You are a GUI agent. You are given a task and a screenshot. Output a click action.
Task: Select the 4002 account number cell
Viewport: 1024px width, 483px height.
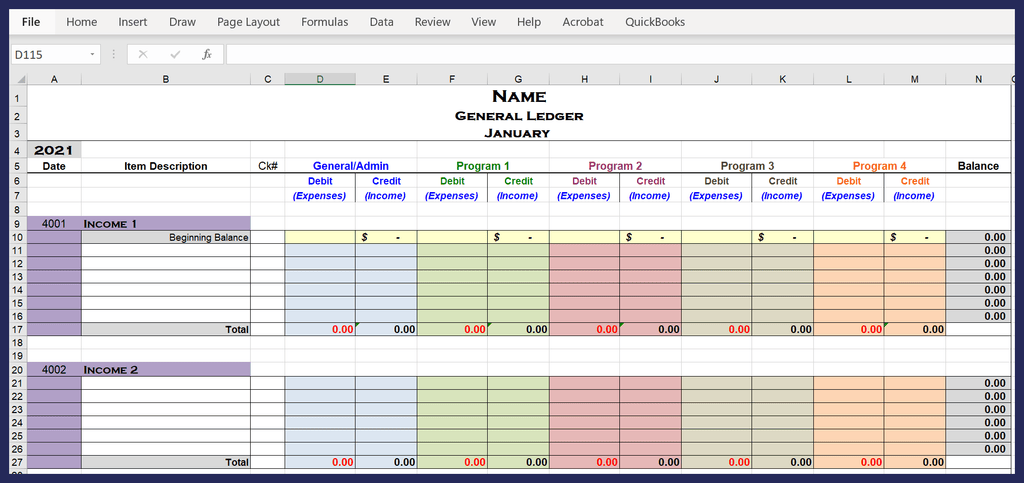(x=54, y=369)
